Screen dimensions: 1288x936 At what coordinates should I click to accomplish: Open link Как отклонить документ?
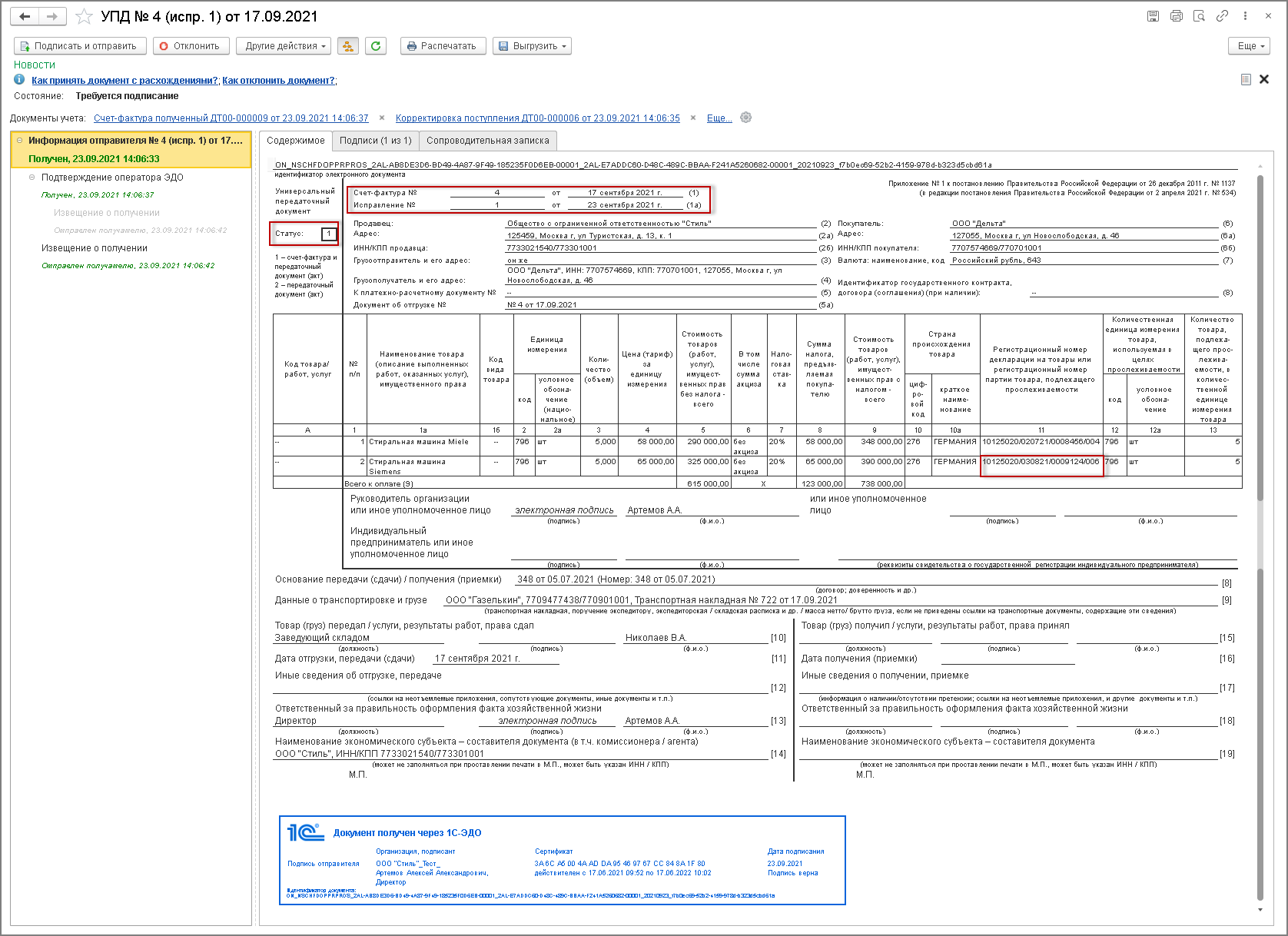[278, 81]
